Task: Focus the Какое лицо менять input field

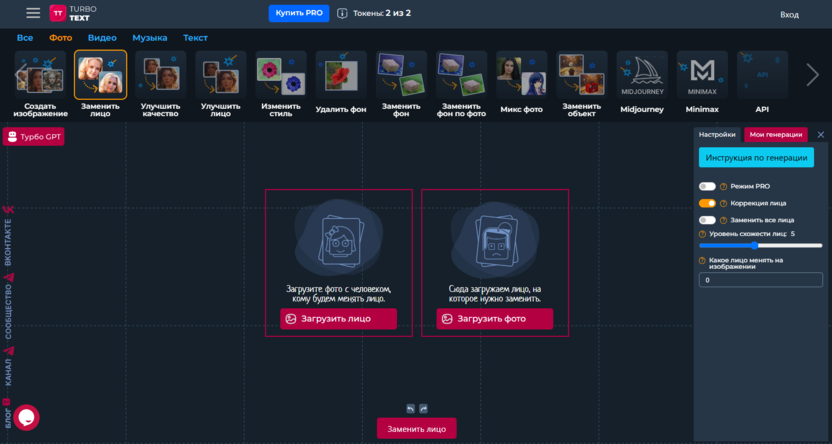Action: 760,280
